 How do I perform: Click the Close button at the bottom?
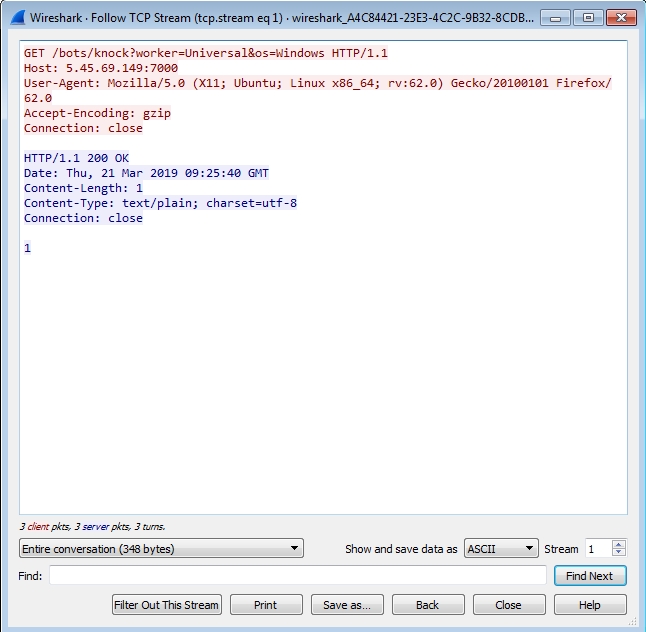tap(509, 605)
